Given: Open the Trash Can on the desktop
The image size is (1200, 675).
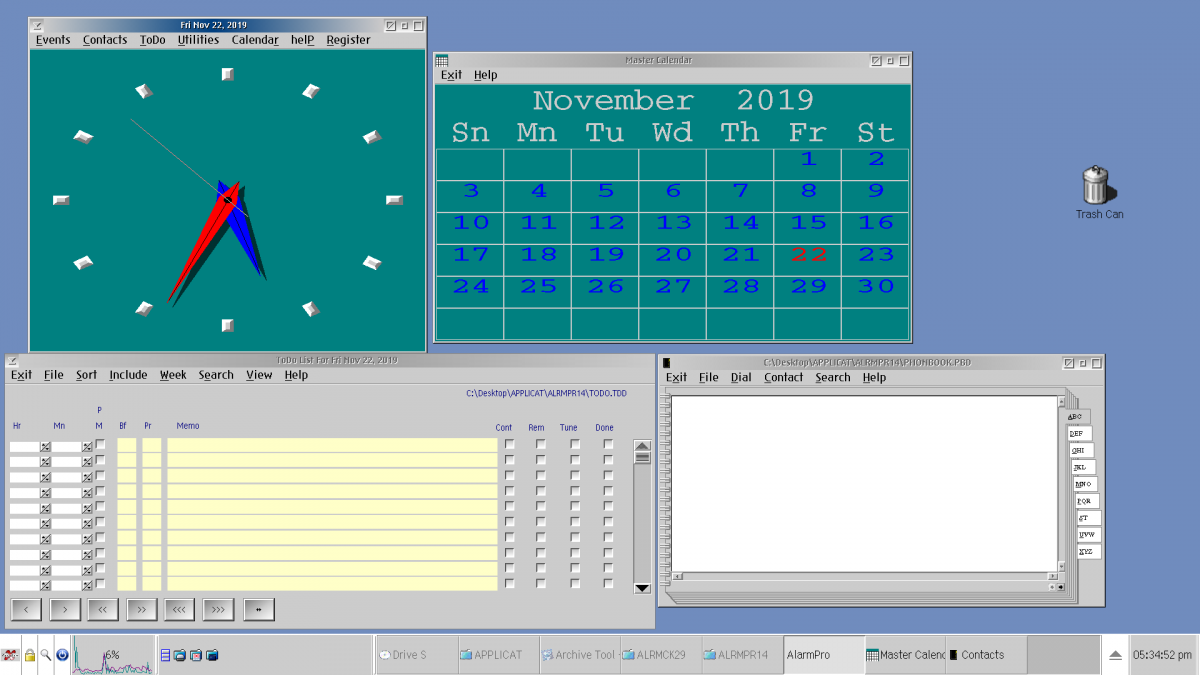Looking at the screenshot, I should [x=1098, y=190].
